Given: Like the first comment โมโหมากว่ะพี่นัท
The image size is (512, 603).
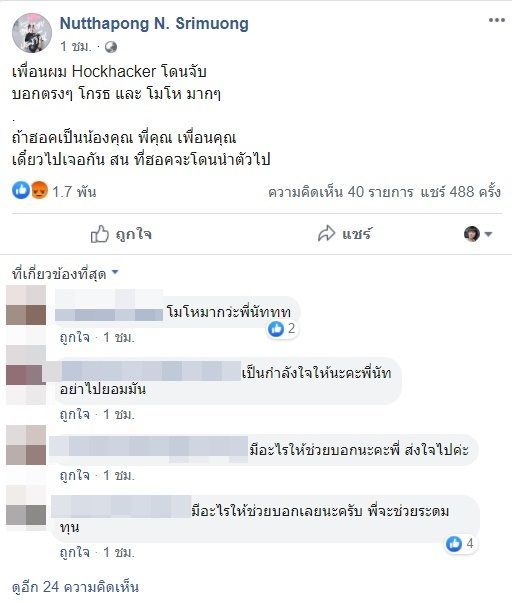Looking at the screenshot, I should coord(75,338).
